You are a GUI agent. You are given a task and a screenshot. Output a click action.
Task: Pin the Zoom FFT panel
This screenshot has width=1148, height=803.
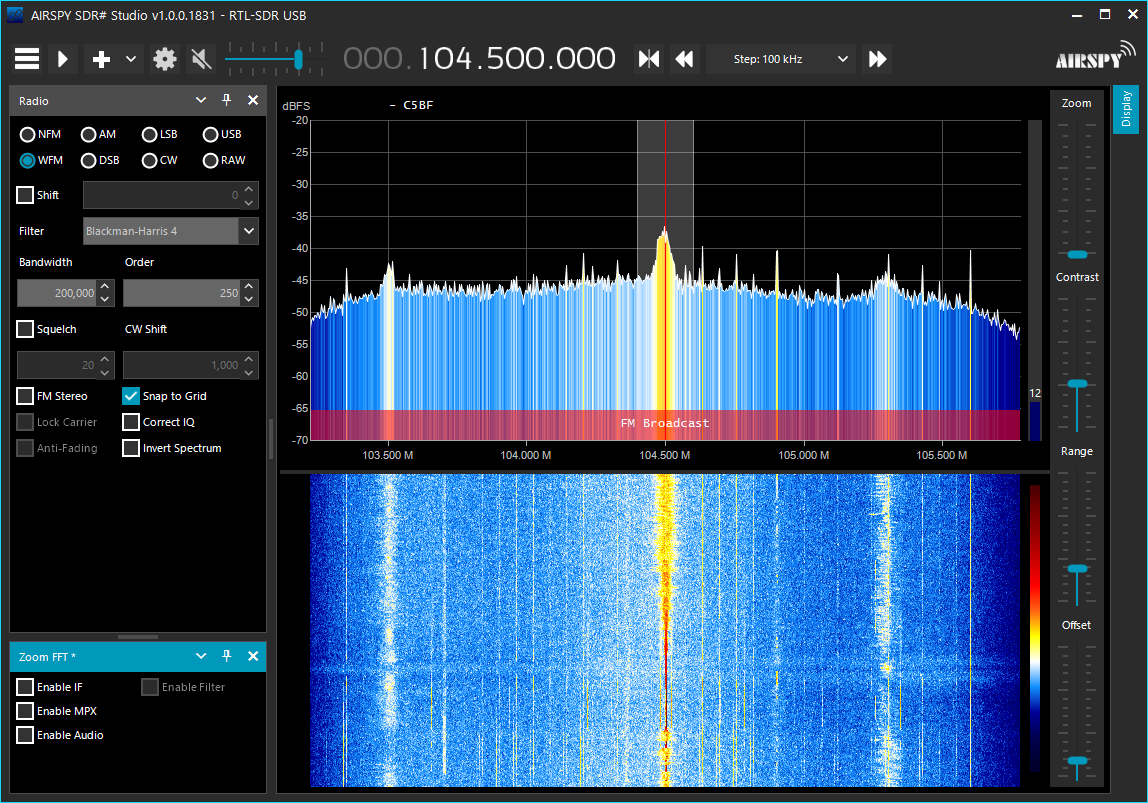(226, 656)
